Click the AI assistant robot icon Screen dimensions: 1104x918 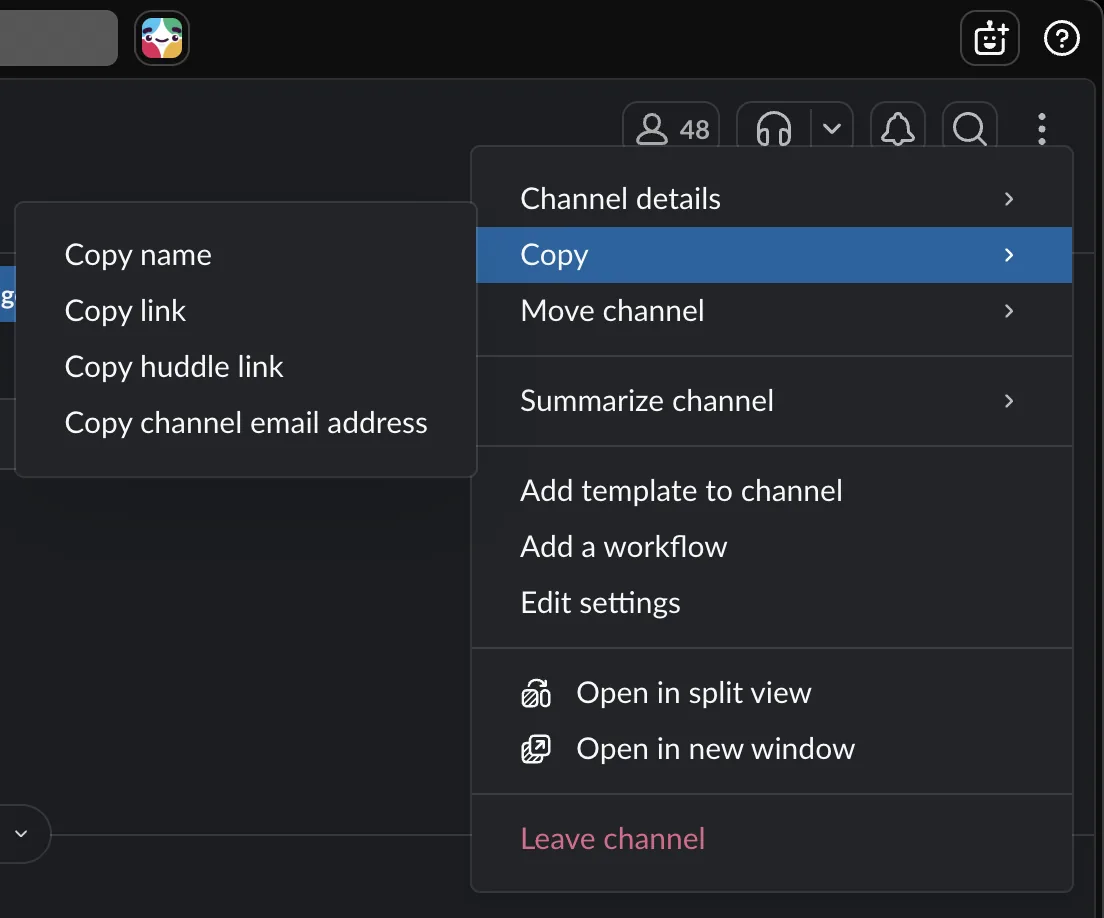click(x=990, y=38)
